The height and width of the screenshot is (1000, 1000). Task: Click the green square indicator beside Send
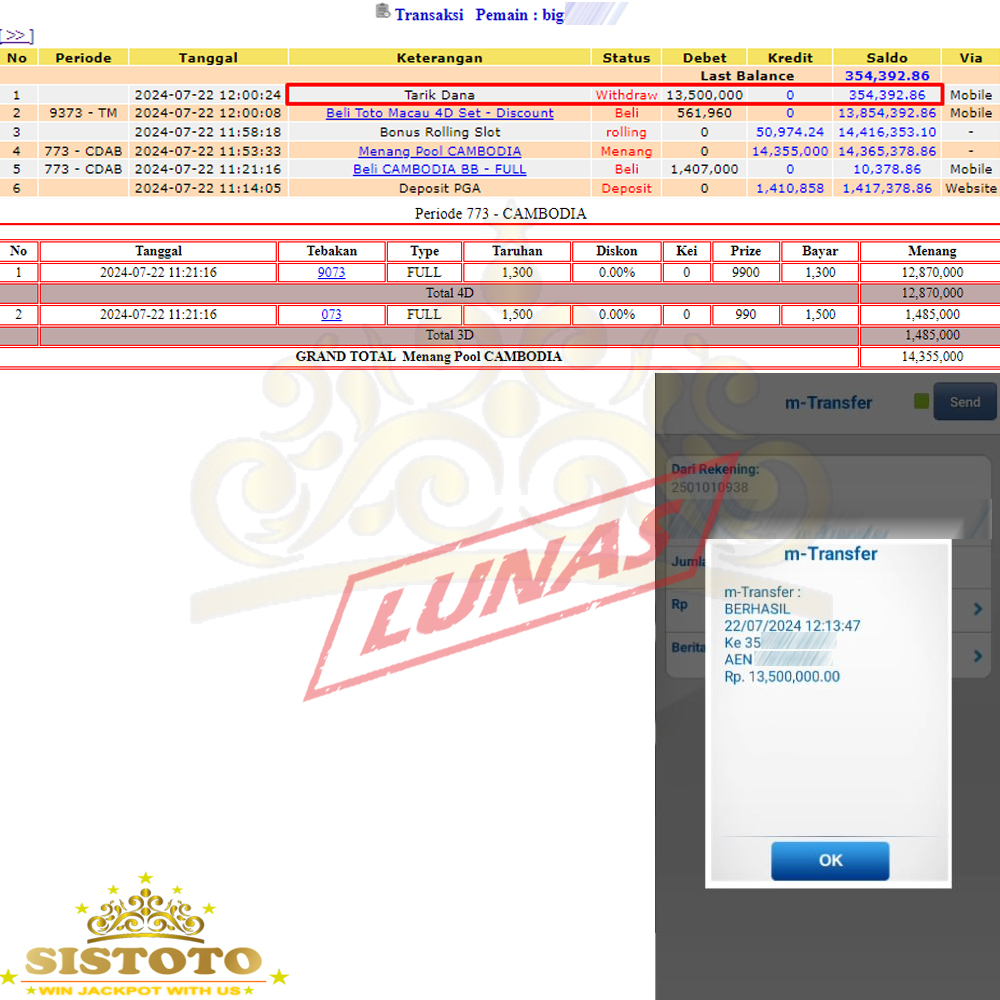pos(921,402)
